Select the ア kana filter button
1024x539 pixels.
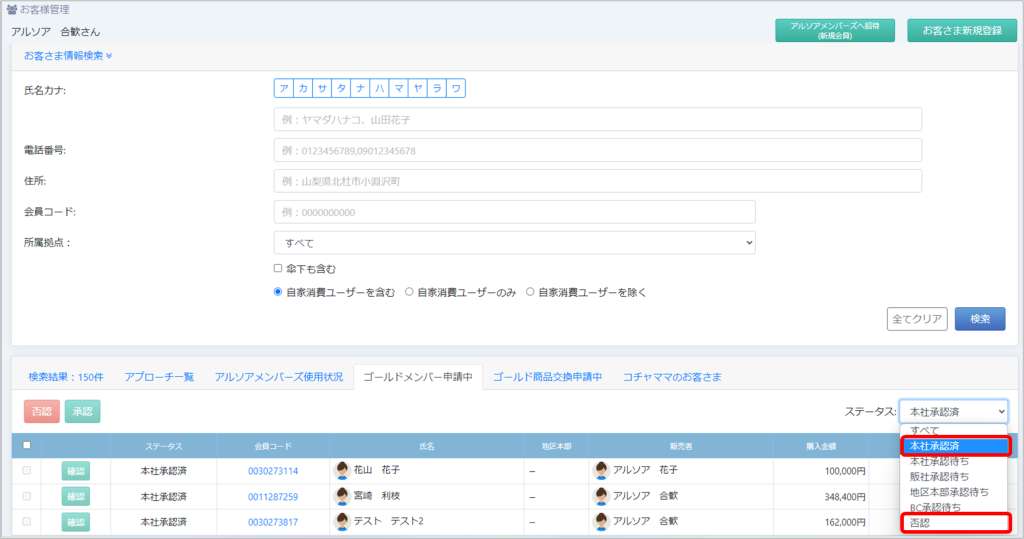(x=285, y=89)
